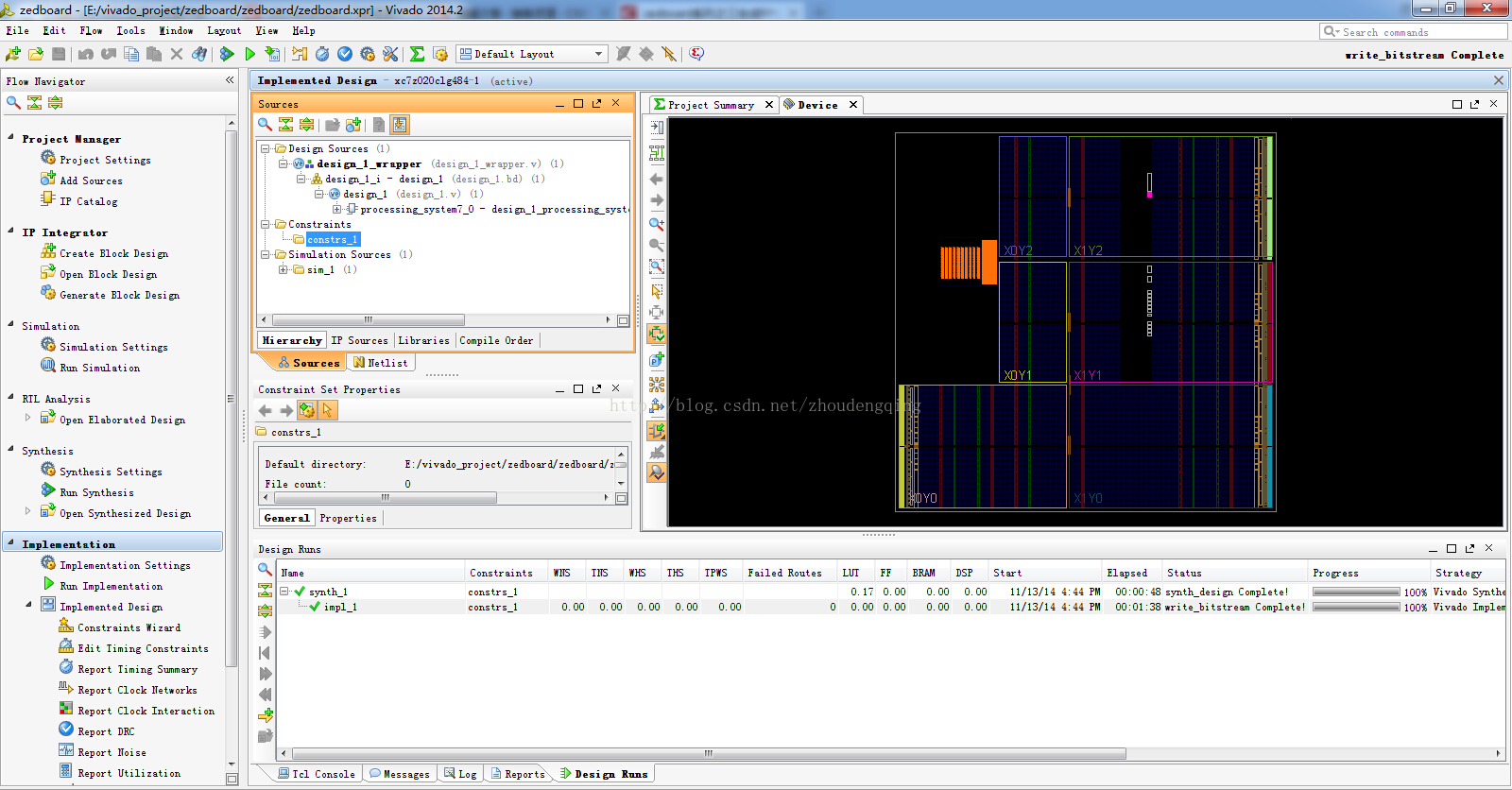1512x790 pixels.
Task: Click Zoom Out icon in Device view toolbar
Action: point(657,245)
